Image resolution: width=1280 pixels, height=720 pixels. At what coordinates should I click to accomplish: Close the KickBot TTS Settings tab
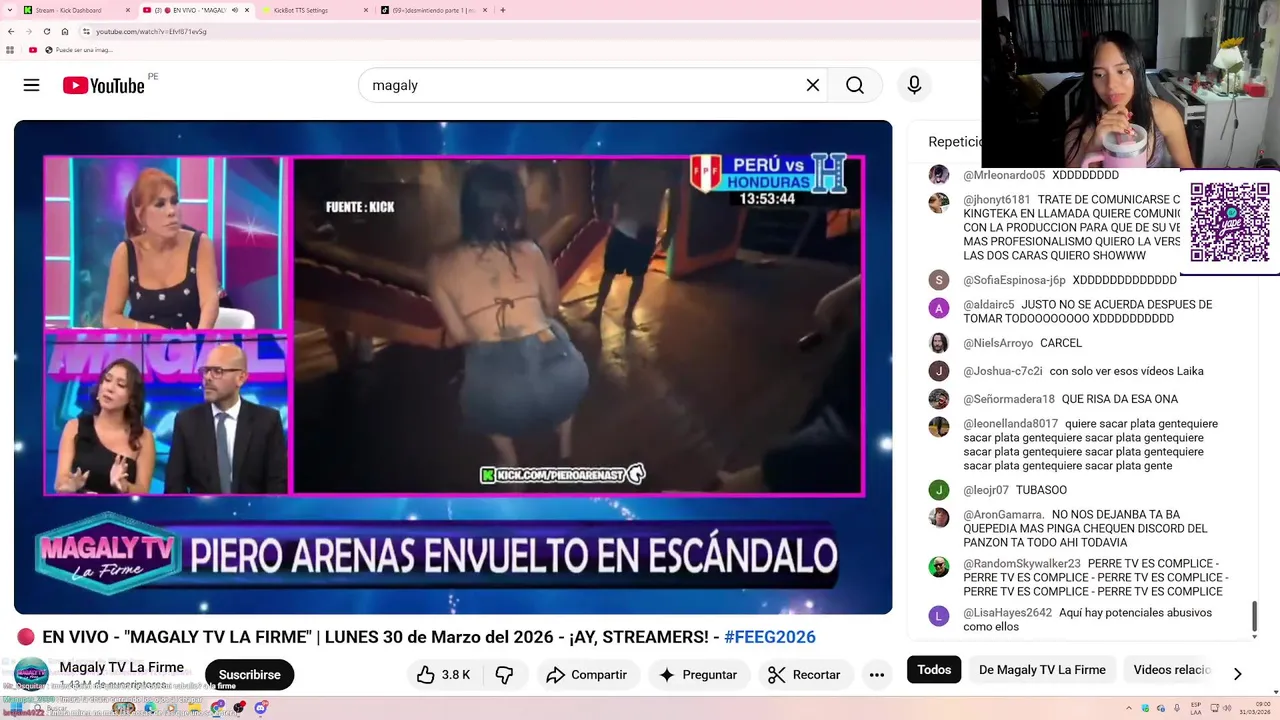click(x=366, y=10)
